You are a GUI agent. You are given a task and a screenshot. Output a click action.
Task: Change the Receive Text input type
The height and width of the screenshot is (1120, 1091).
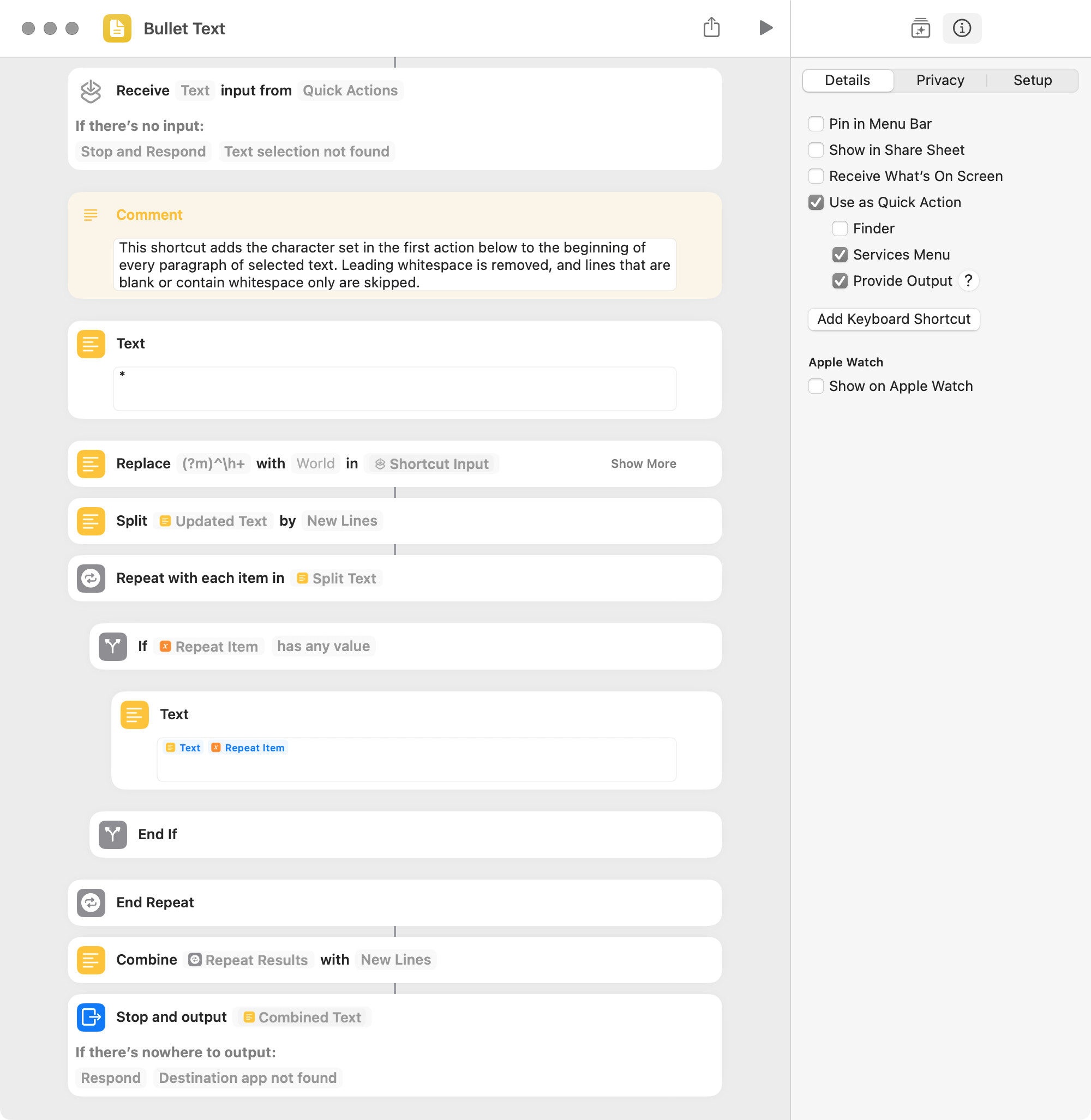[x=195, y=91]
